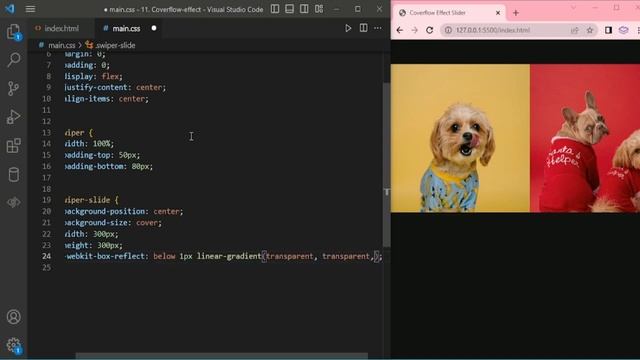Open the Explorer view in activity bar
The image size is (640, 360).
[13, 31]
